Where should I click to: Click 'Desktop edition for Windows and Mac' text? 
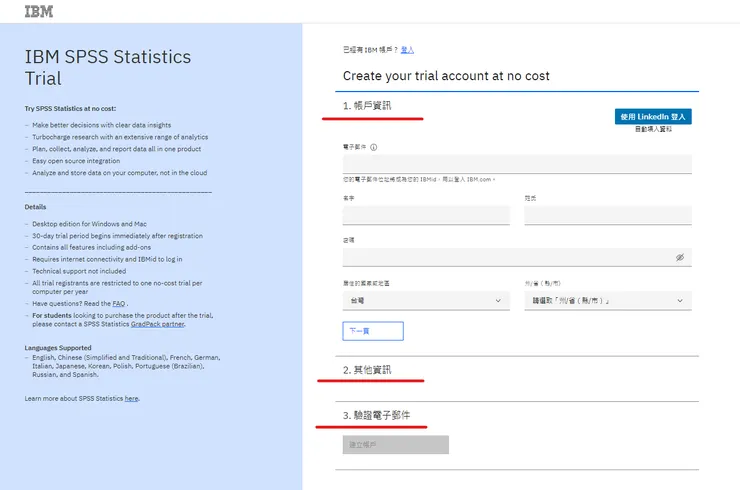(x=89, y=224)
